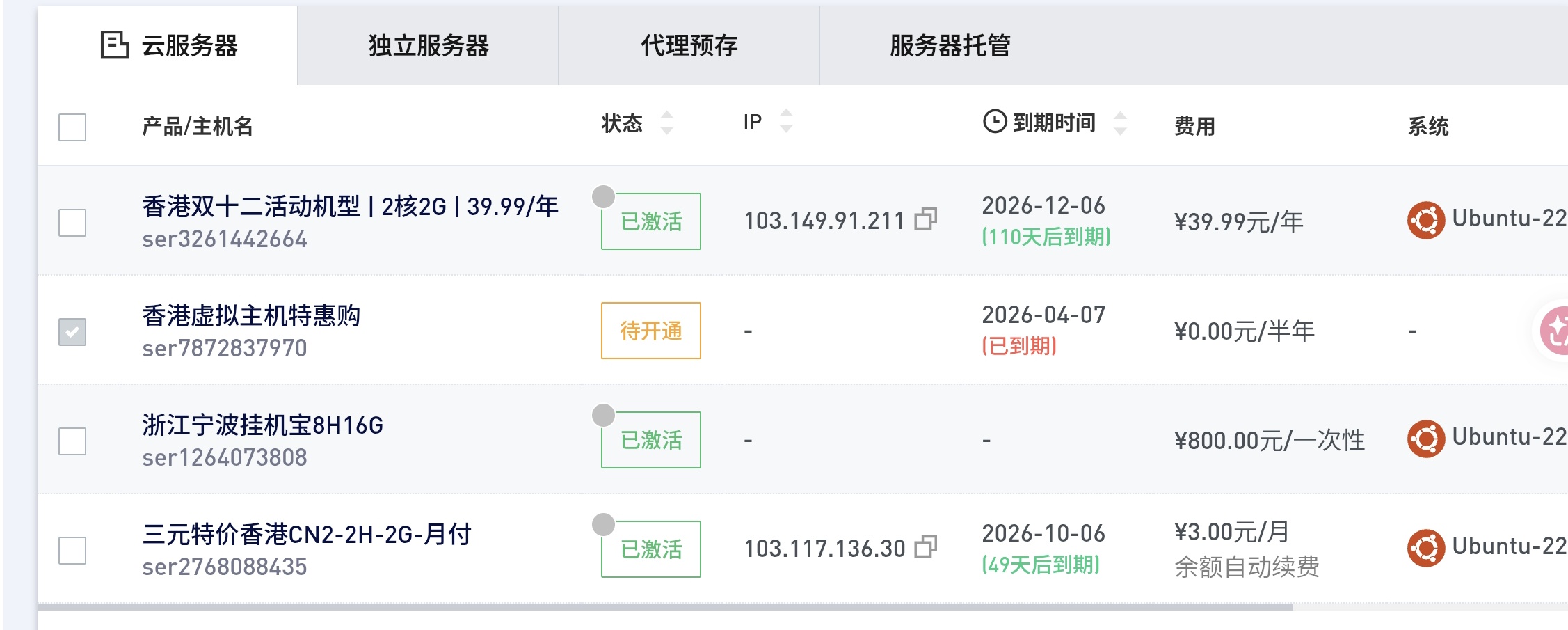Uncheck the 香港虚拟主机特惠购 checkbox
This screenshot has width=1568, height=630.
(72, 332)
